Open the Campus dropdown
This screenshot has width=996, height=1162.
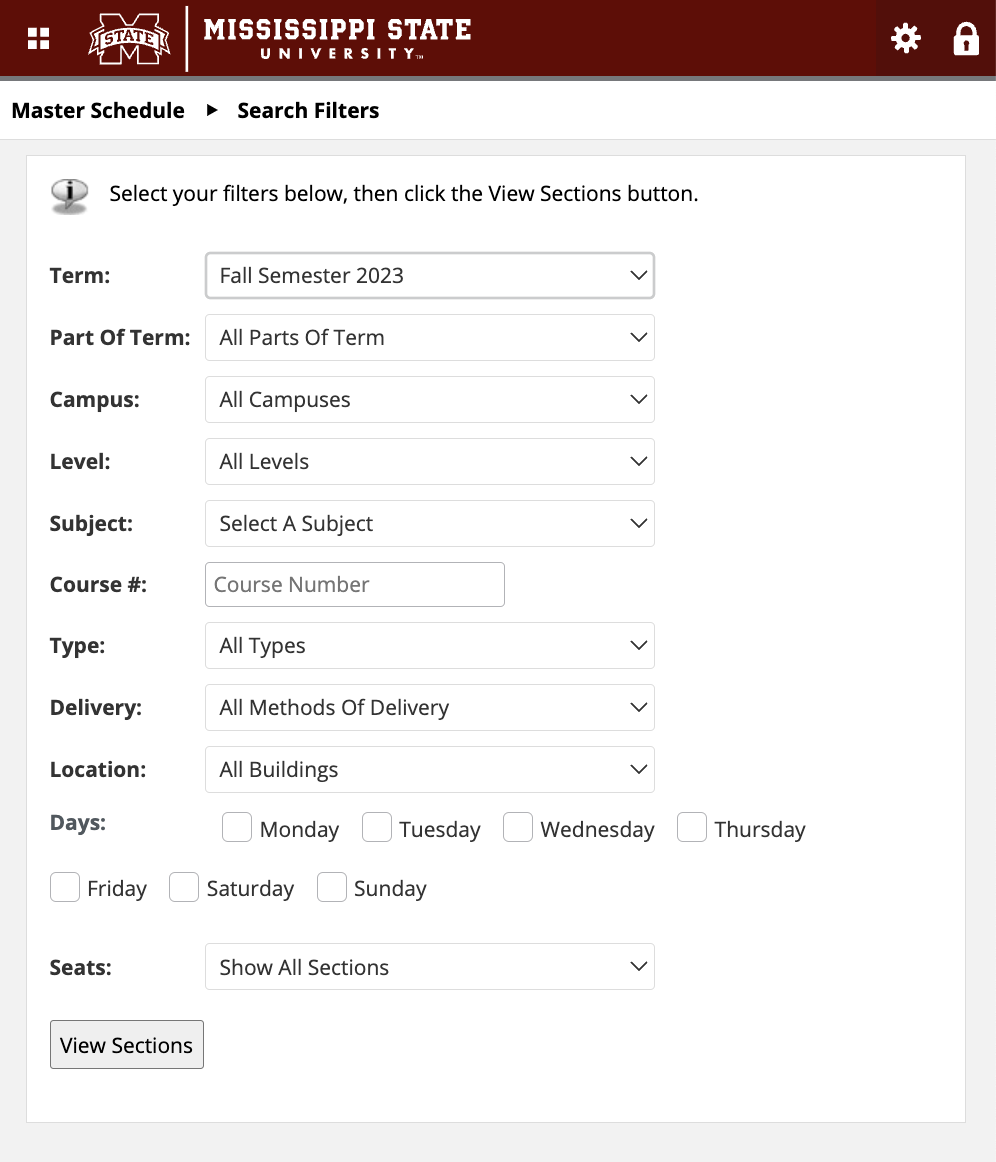430,399
